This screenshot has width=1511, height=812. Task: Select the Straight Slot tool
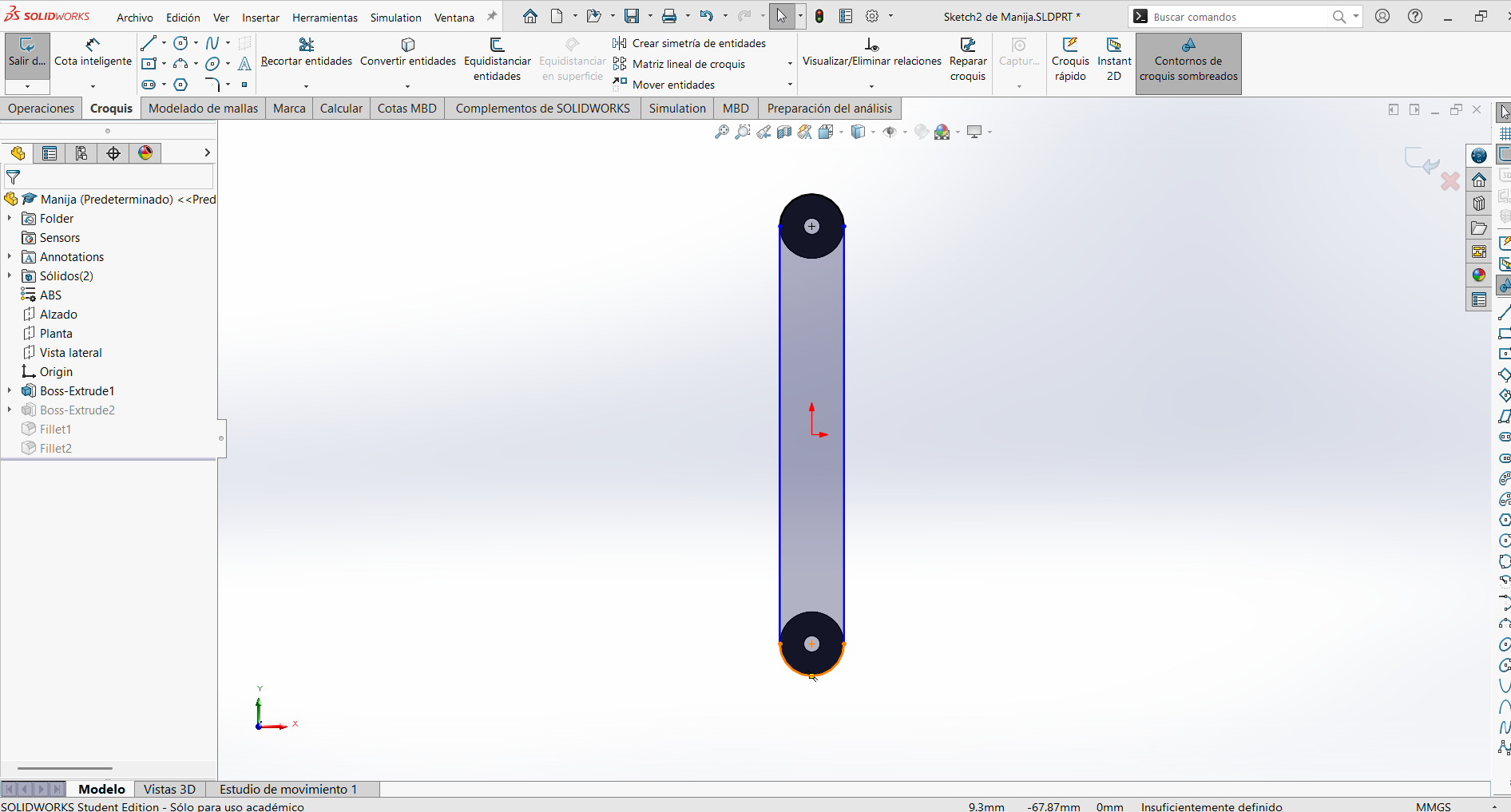coord(149,85)
